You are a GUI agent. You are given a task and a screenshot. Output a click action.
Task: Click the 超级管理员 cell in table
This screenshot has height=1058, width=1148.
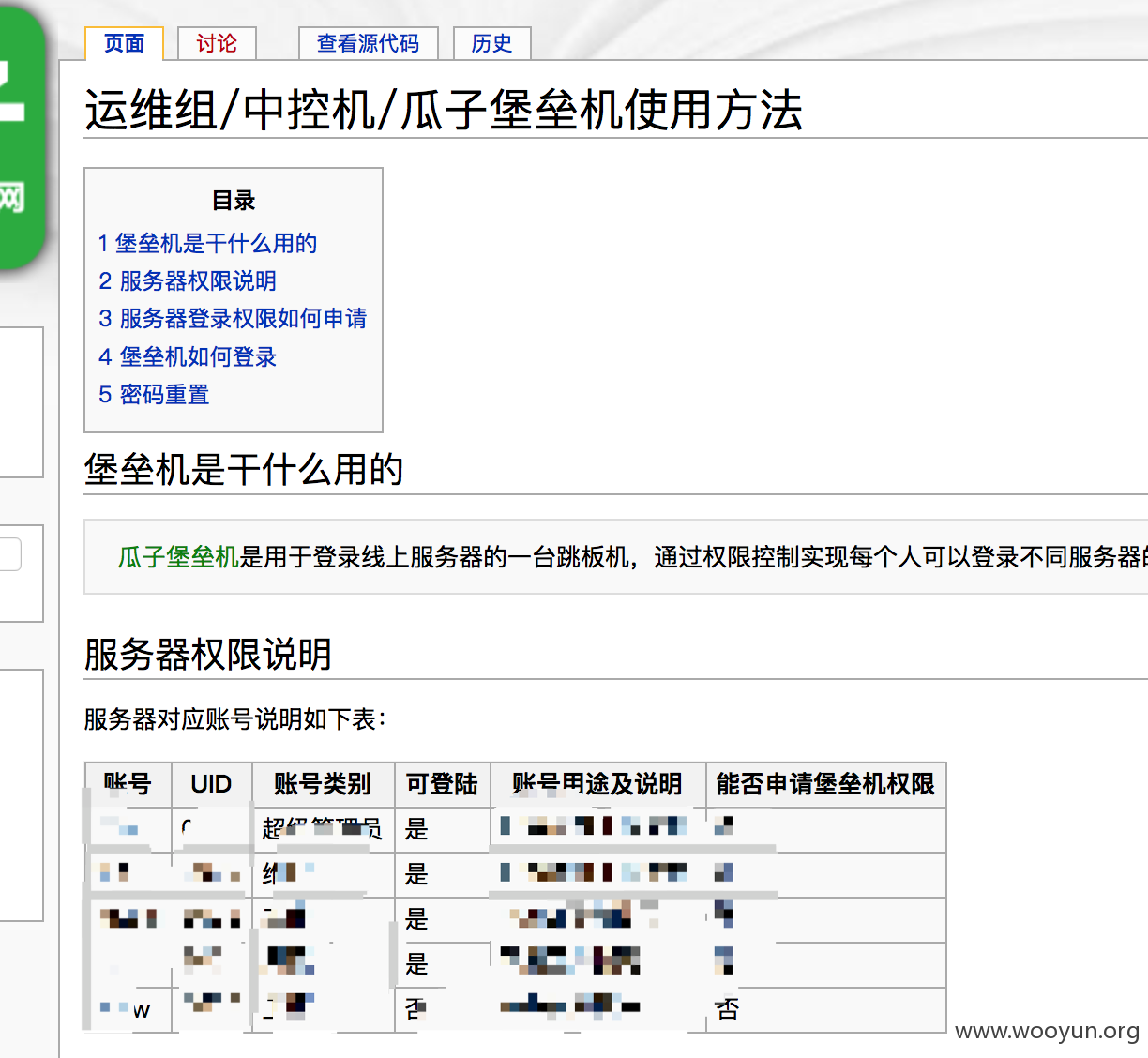323,829
